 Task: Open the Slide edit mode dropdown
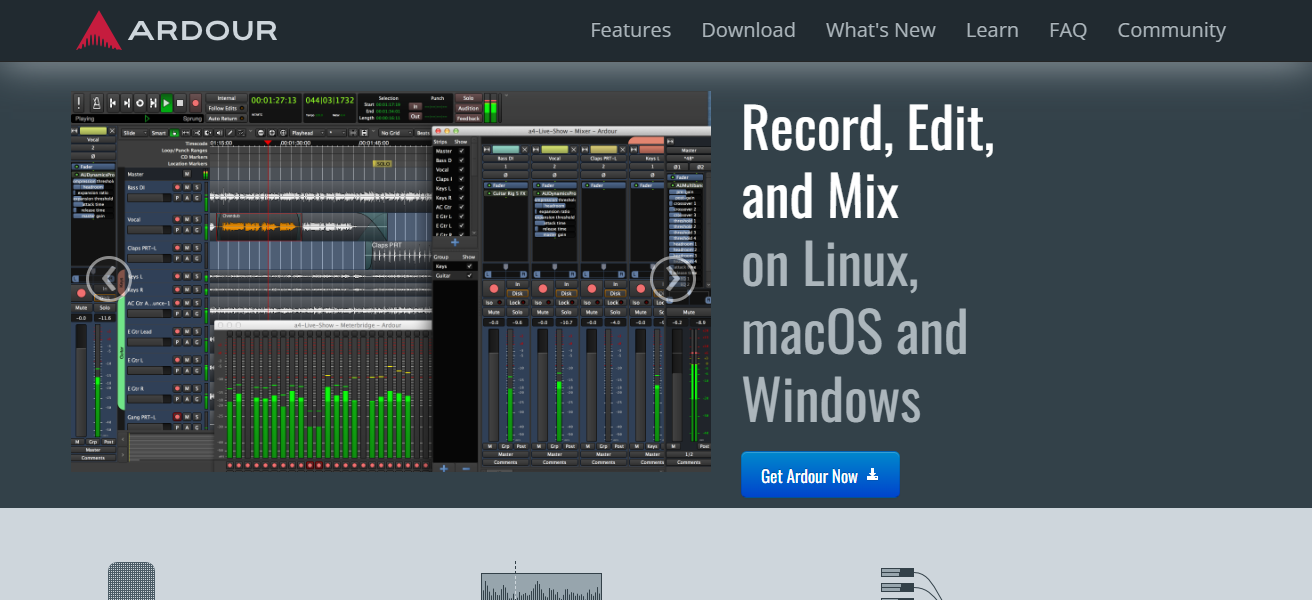[133, 132]
